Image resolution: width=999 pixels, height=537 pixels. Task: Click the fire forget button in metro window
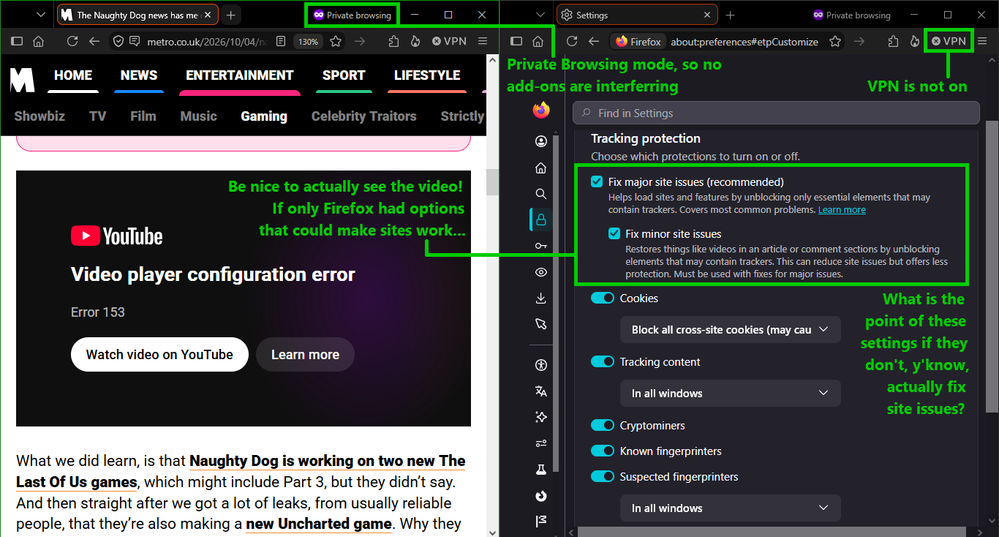tap(415, 41)
